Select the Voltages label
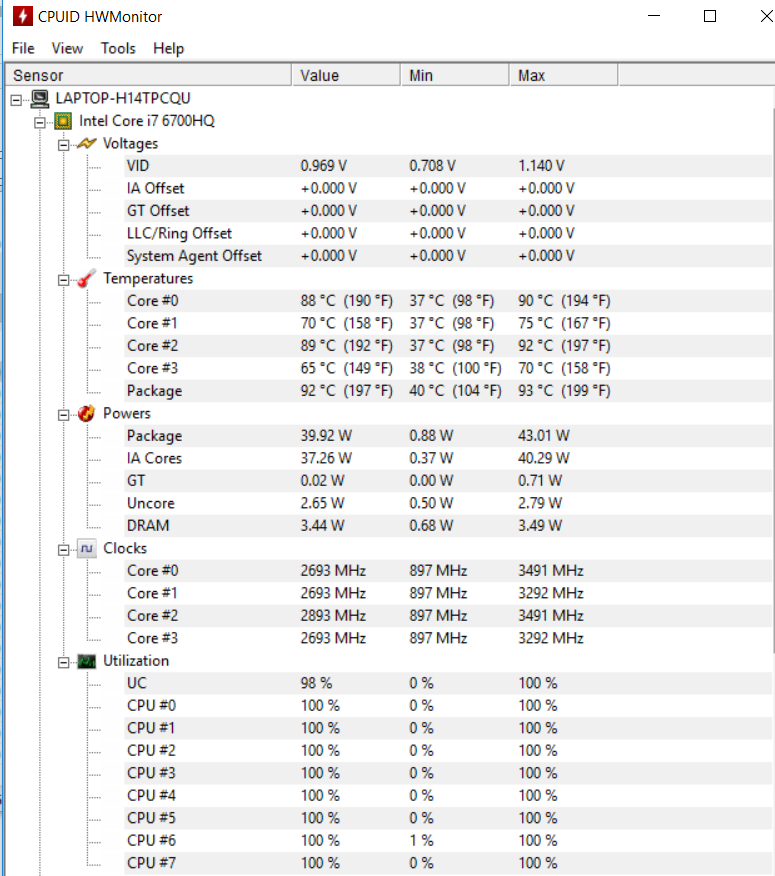The image size is (775, 876). (x=130, y=144)
